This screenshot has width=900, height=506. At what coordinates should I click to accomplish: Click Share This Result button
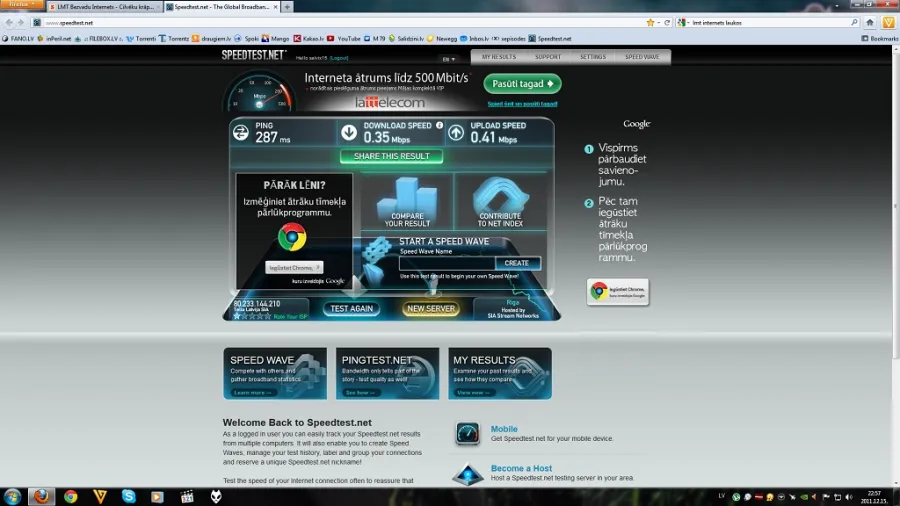(391, 156)
